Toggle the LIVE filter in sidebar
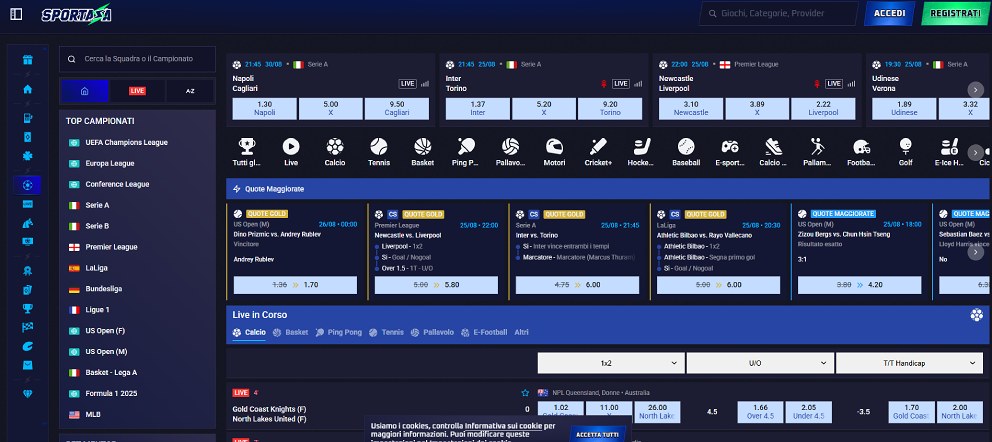Screen dimensions: 992x442 point(137,91)
